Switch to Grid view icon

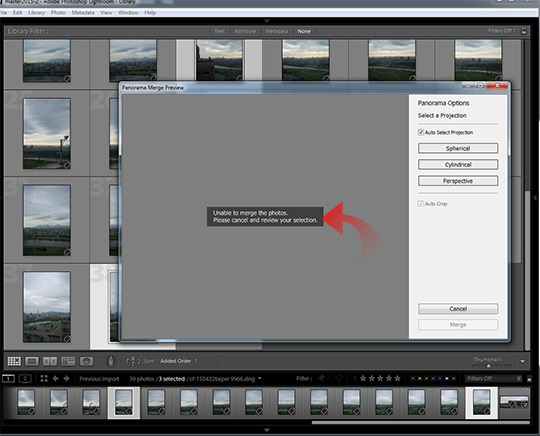point(14,361)
